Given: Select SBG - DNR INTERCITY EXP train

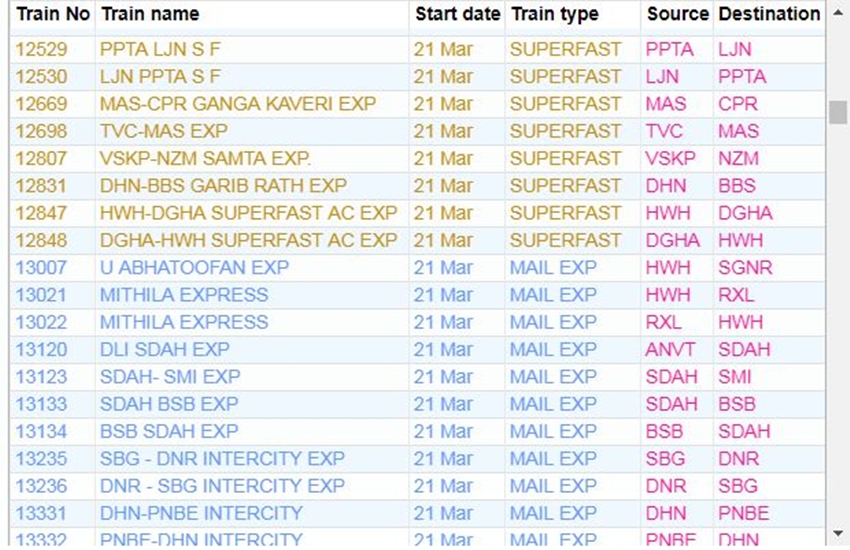Looking at the screenshot, I should (x=222, y=459).
